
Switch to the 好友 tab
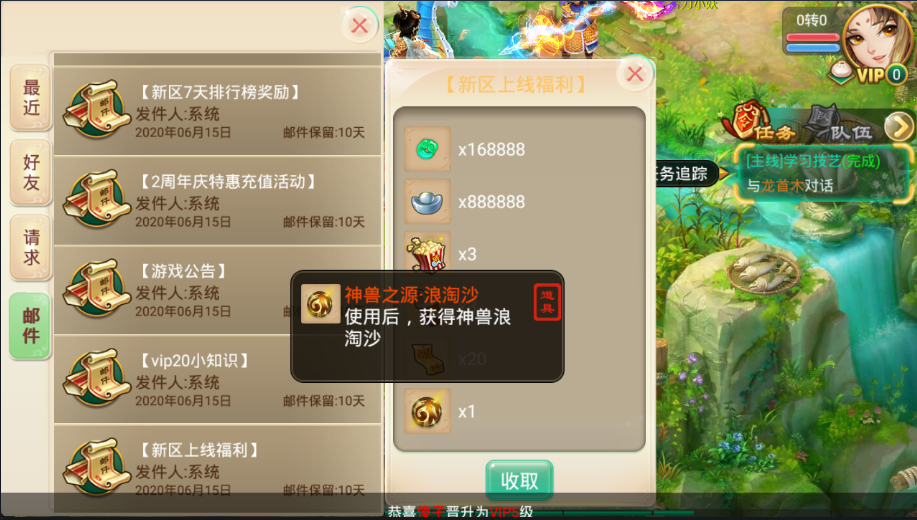tap(31, 173)
